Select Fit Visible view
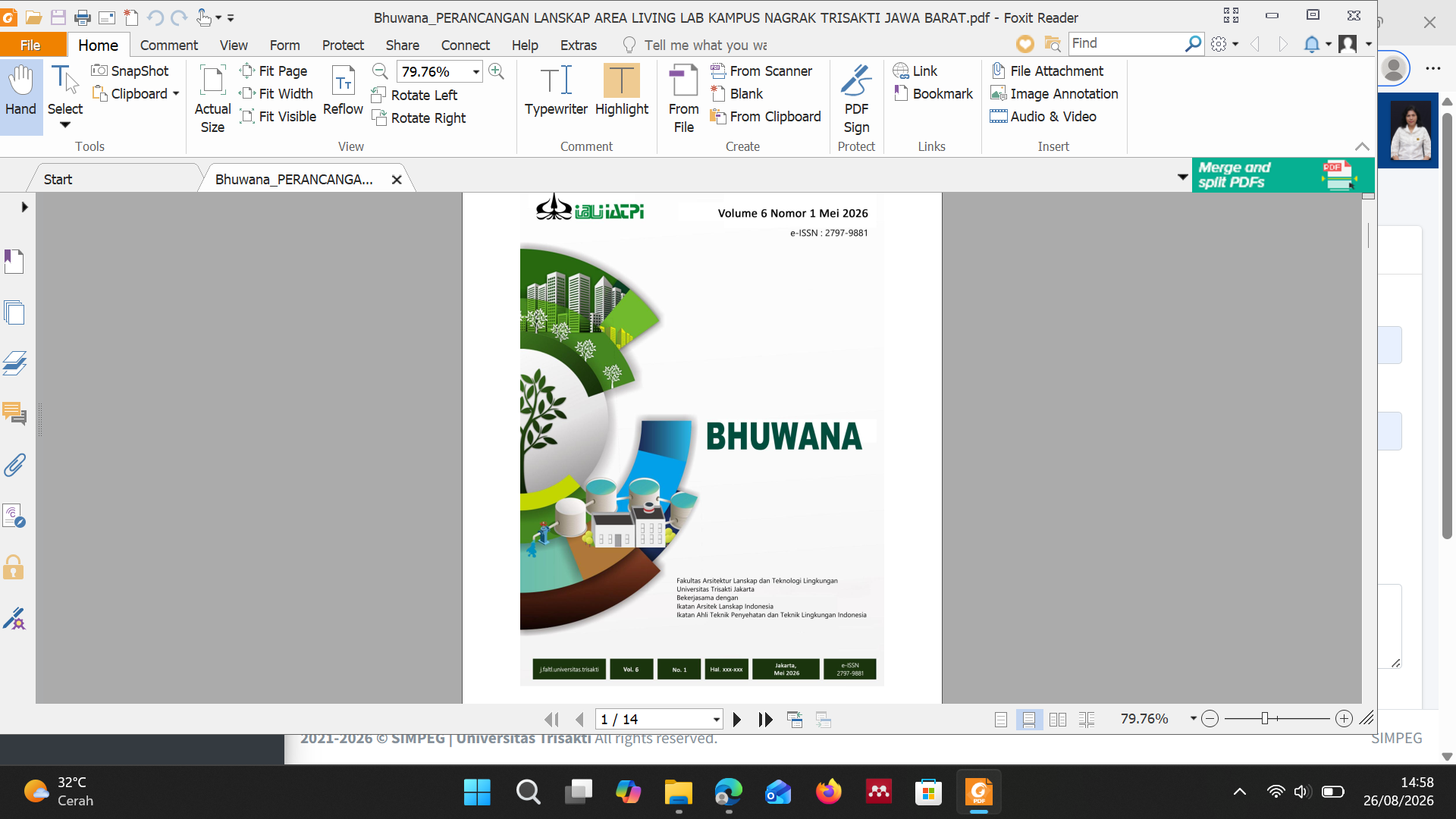 (278, 116)
